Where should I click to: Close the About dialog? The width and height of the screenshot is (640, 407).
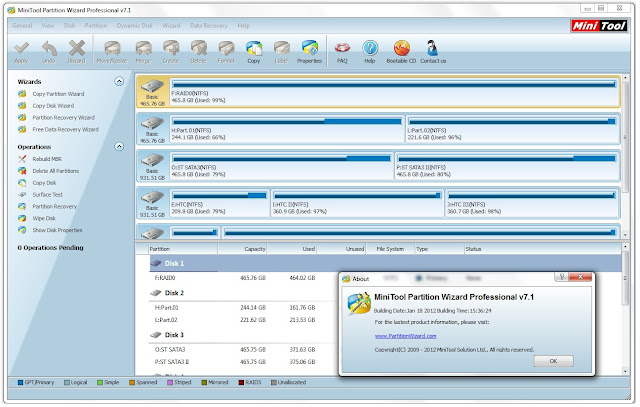pyautogui.click(x=580, y=277)
